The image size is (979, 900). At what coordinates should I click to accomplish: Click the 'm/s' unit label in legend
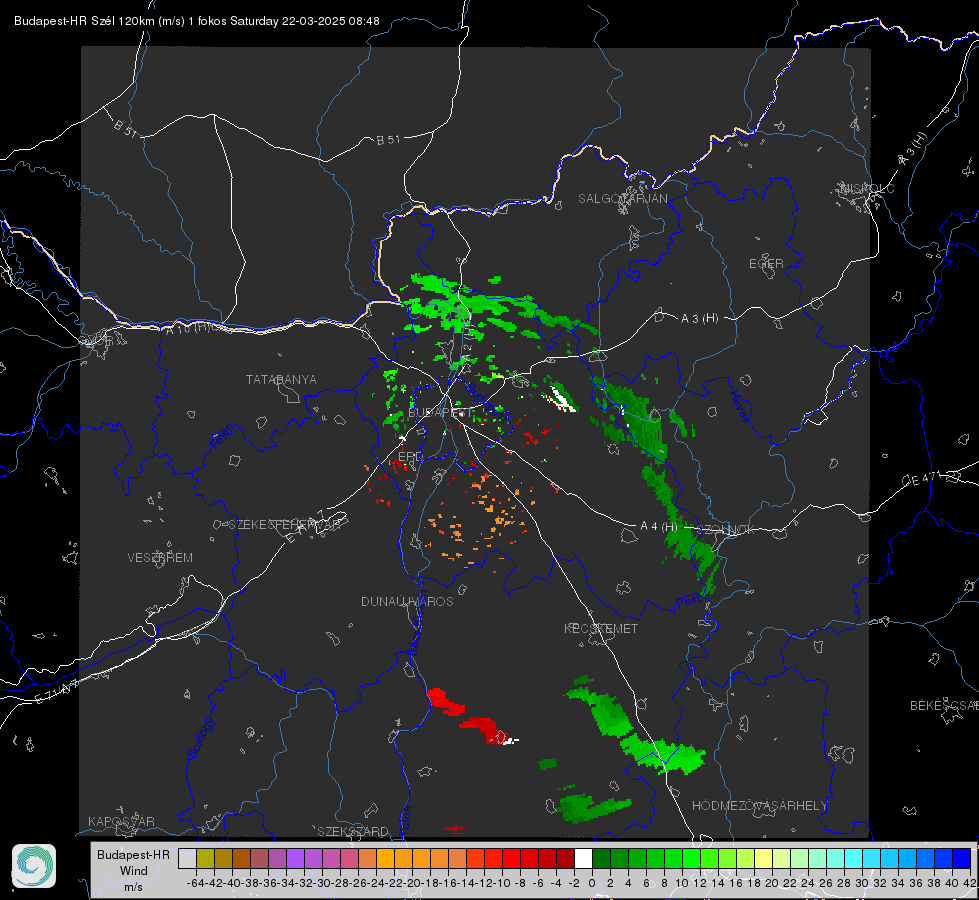click(133, 887)
